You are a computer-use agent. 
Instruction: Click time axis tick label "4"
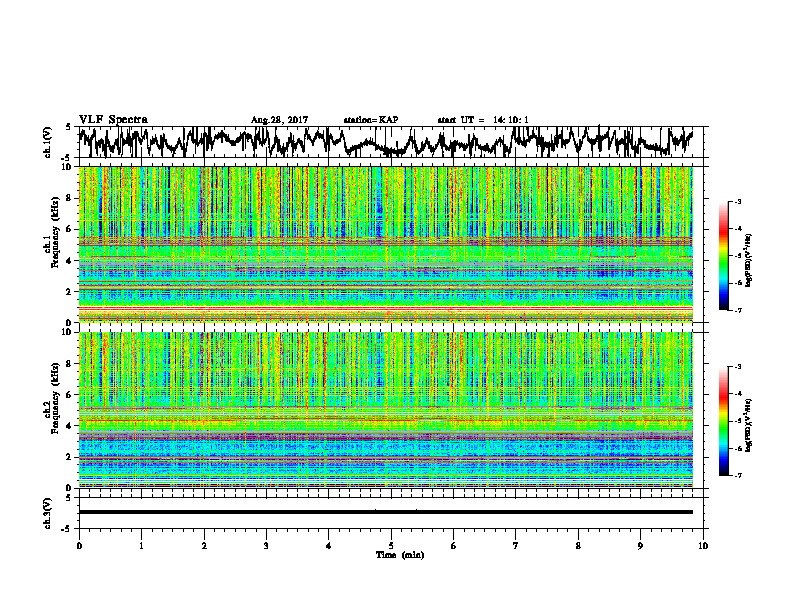point(329,546)
